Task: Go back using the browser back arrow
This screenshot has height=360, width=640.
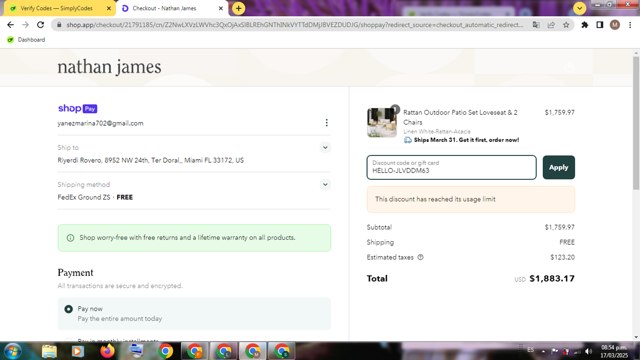Action: 11,25
